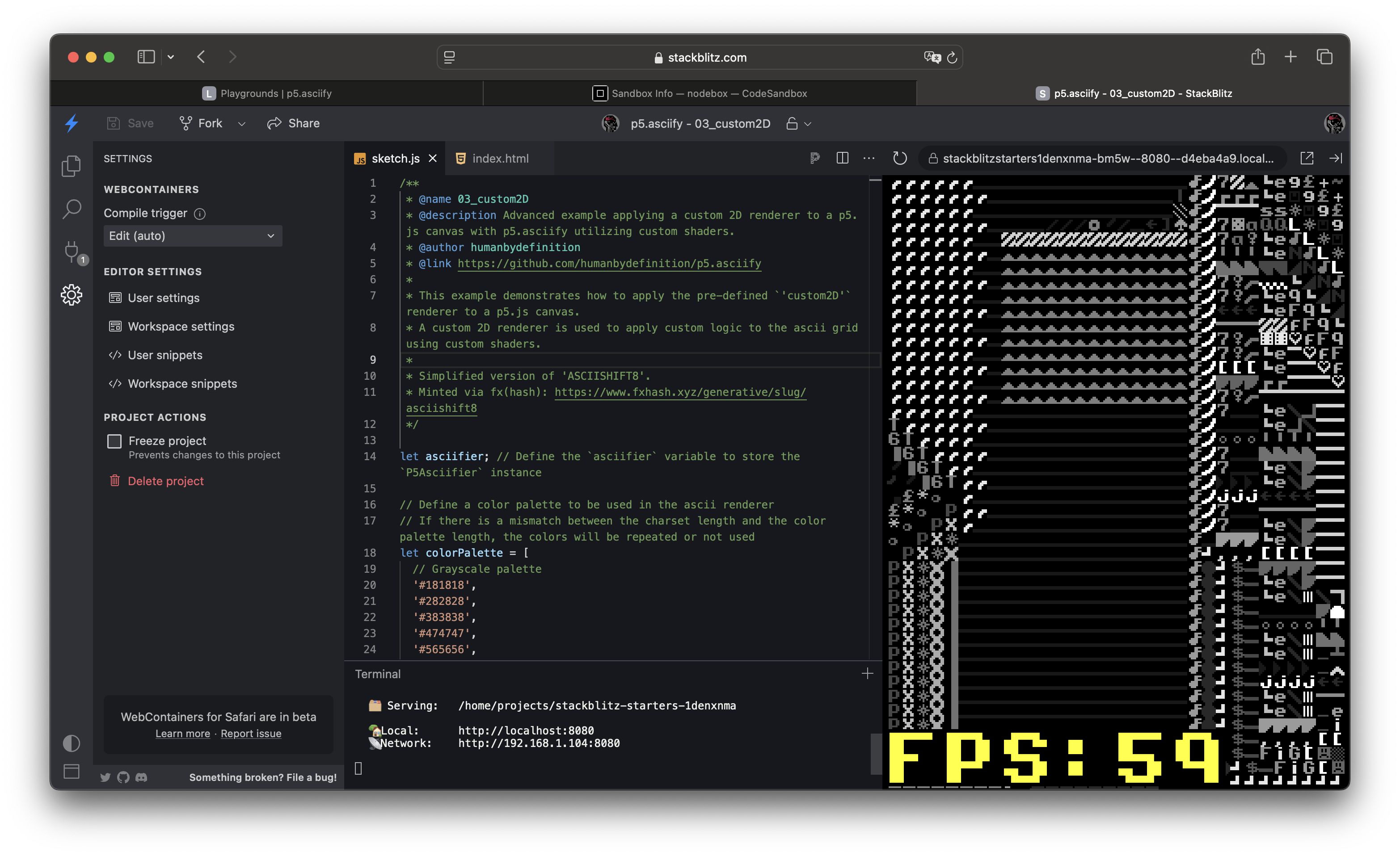Open a new Safari tab with plus
Viewport: 1400px width, 856px height.
coord(1290,57)
